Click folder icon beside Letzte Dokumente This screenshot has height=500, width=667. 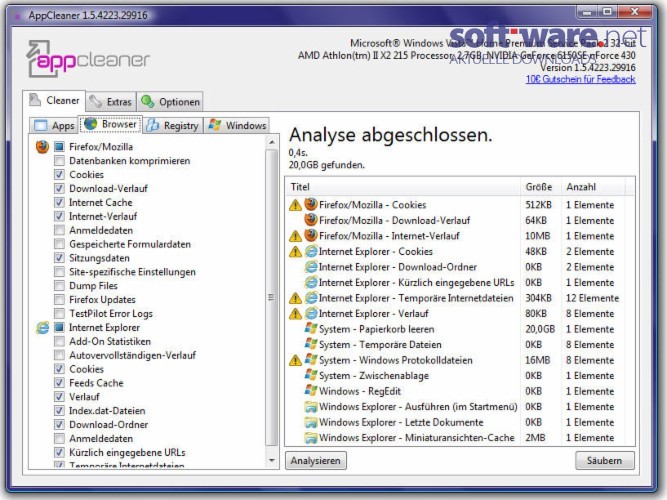pos(311,423)
